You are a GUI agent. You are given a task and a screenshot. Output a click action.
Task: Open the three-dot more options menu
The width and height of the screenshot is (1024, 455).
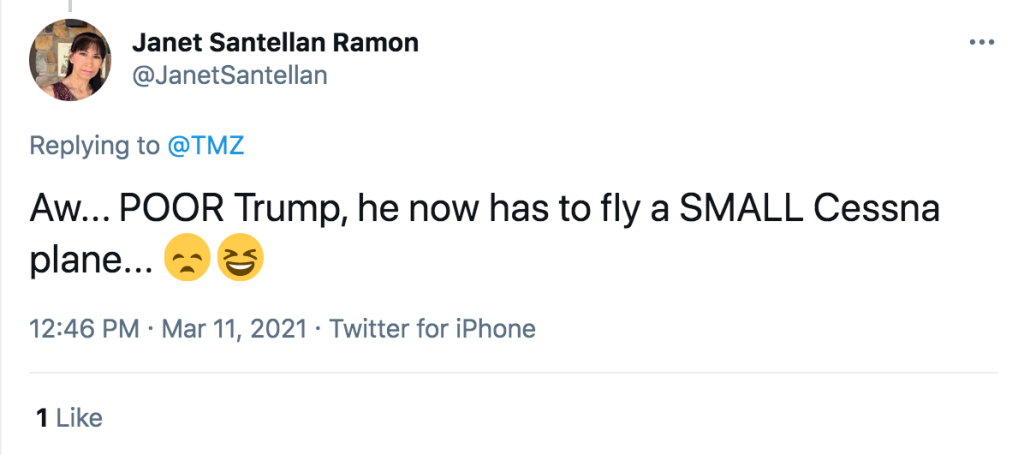(x=982, y=42)
